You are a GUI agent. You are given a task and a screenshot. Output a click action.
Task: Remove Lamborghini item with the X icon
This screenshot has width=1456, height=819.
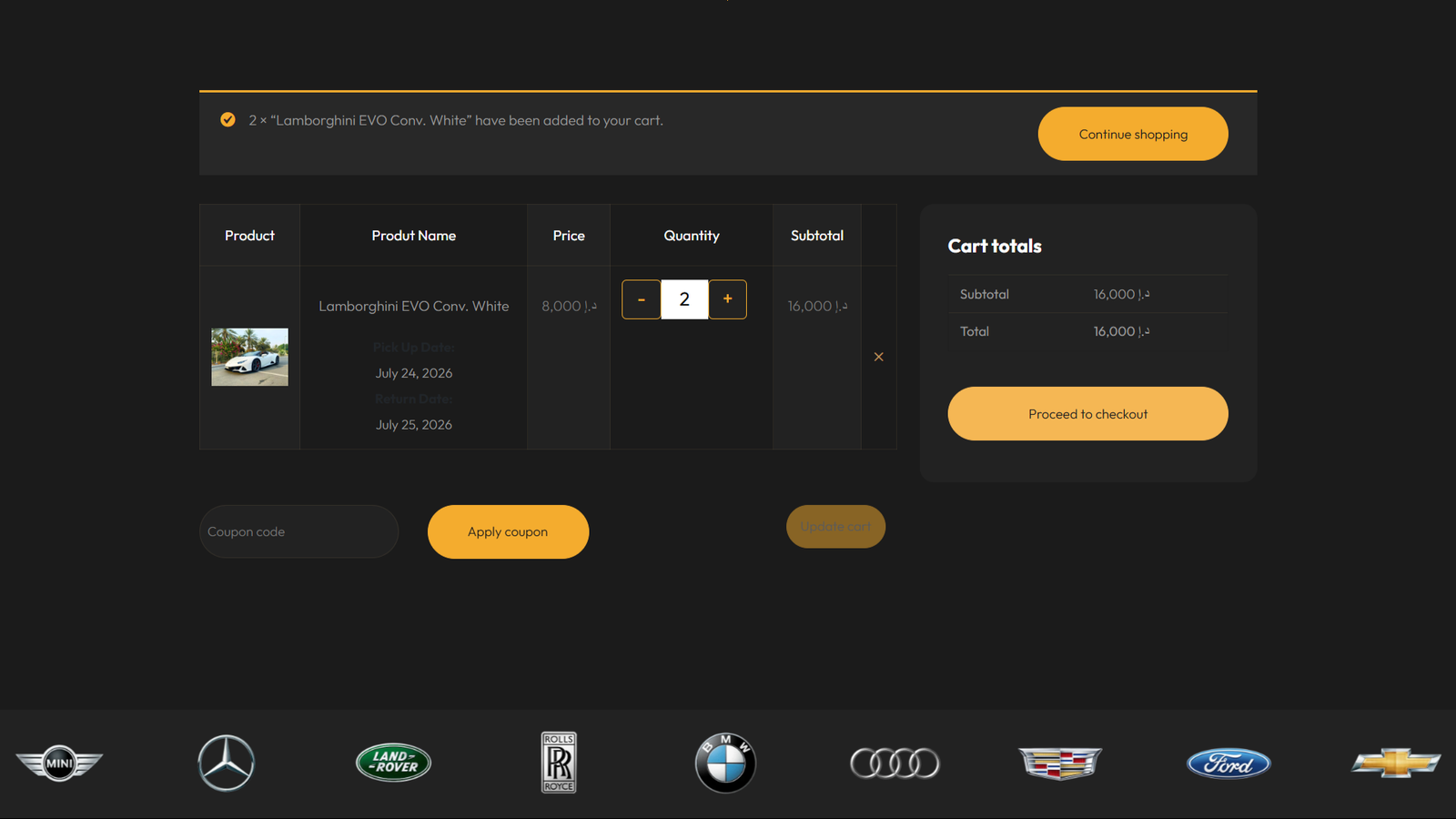878,357
